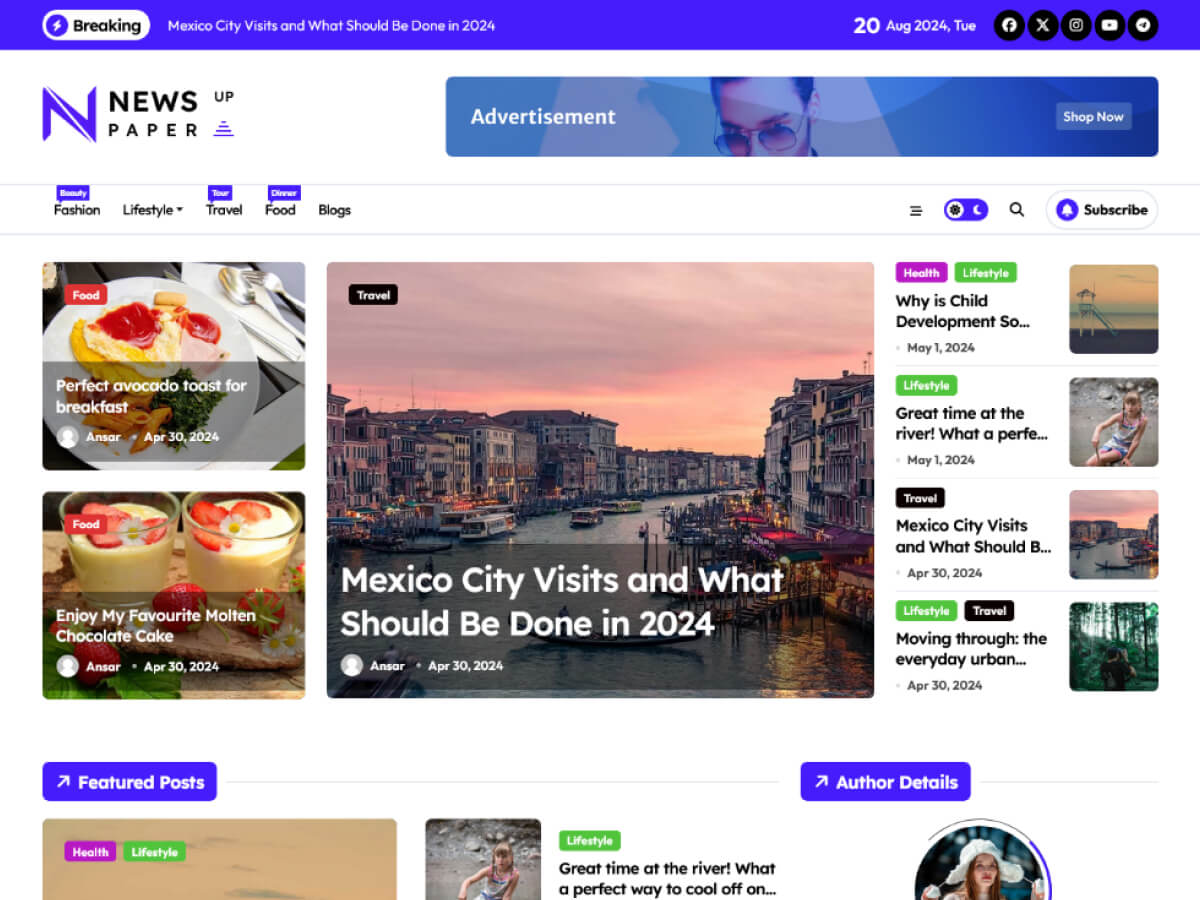Click the Breaking news lightning bolt icon
The height and width of the screenshot is (900, 1200).
tap(57, 25)
